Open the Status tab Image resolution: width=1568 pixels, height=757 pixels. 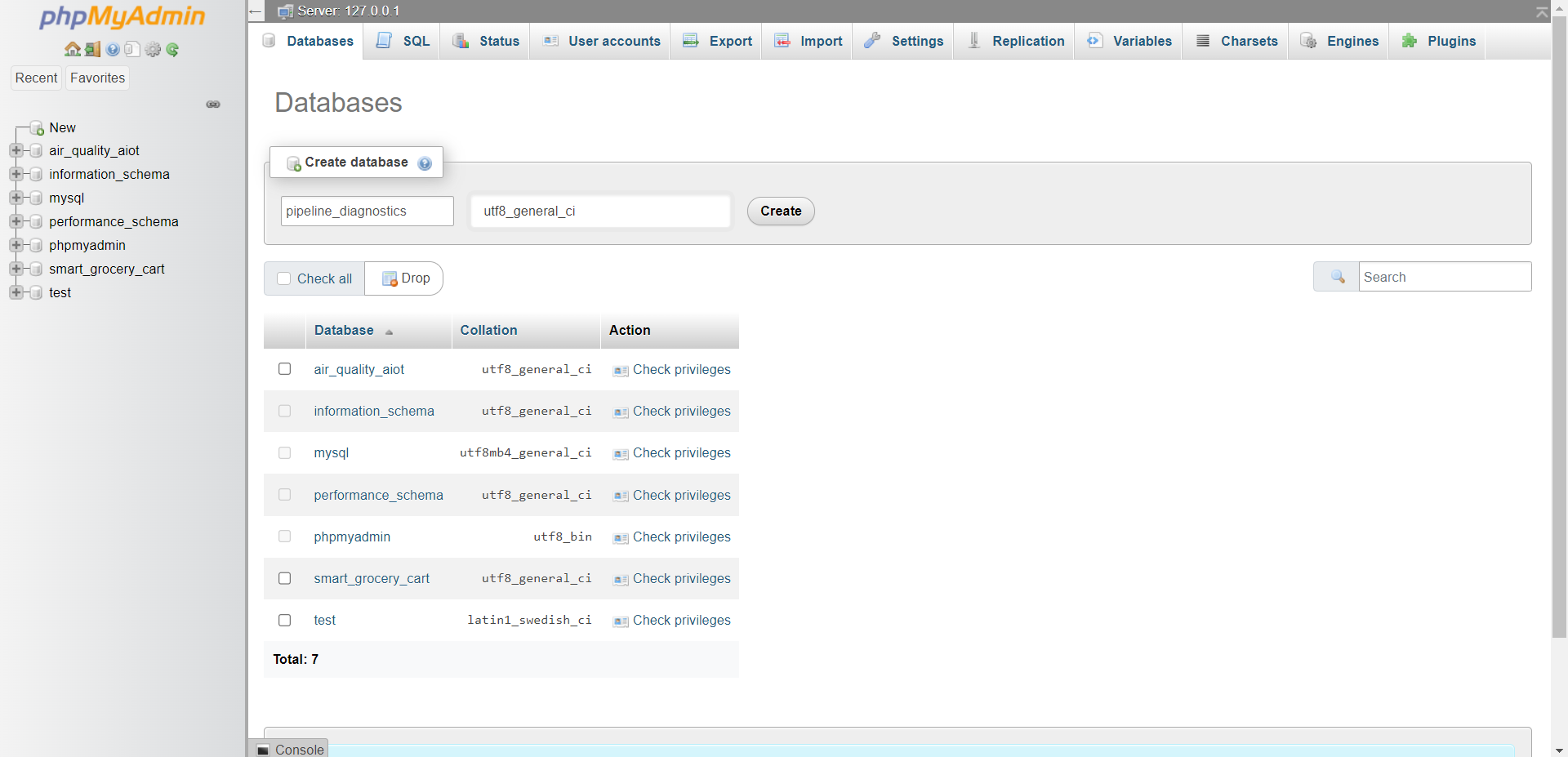coord(485,41)
